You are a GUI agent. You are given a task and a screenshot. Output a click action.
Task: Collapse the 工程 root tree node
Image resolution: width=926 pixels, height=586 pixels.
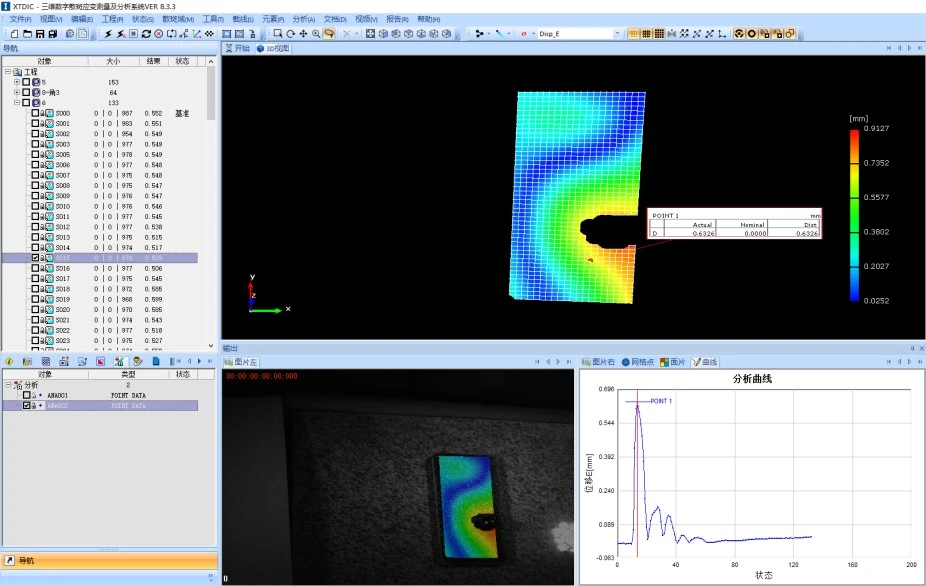coord(8,71)
